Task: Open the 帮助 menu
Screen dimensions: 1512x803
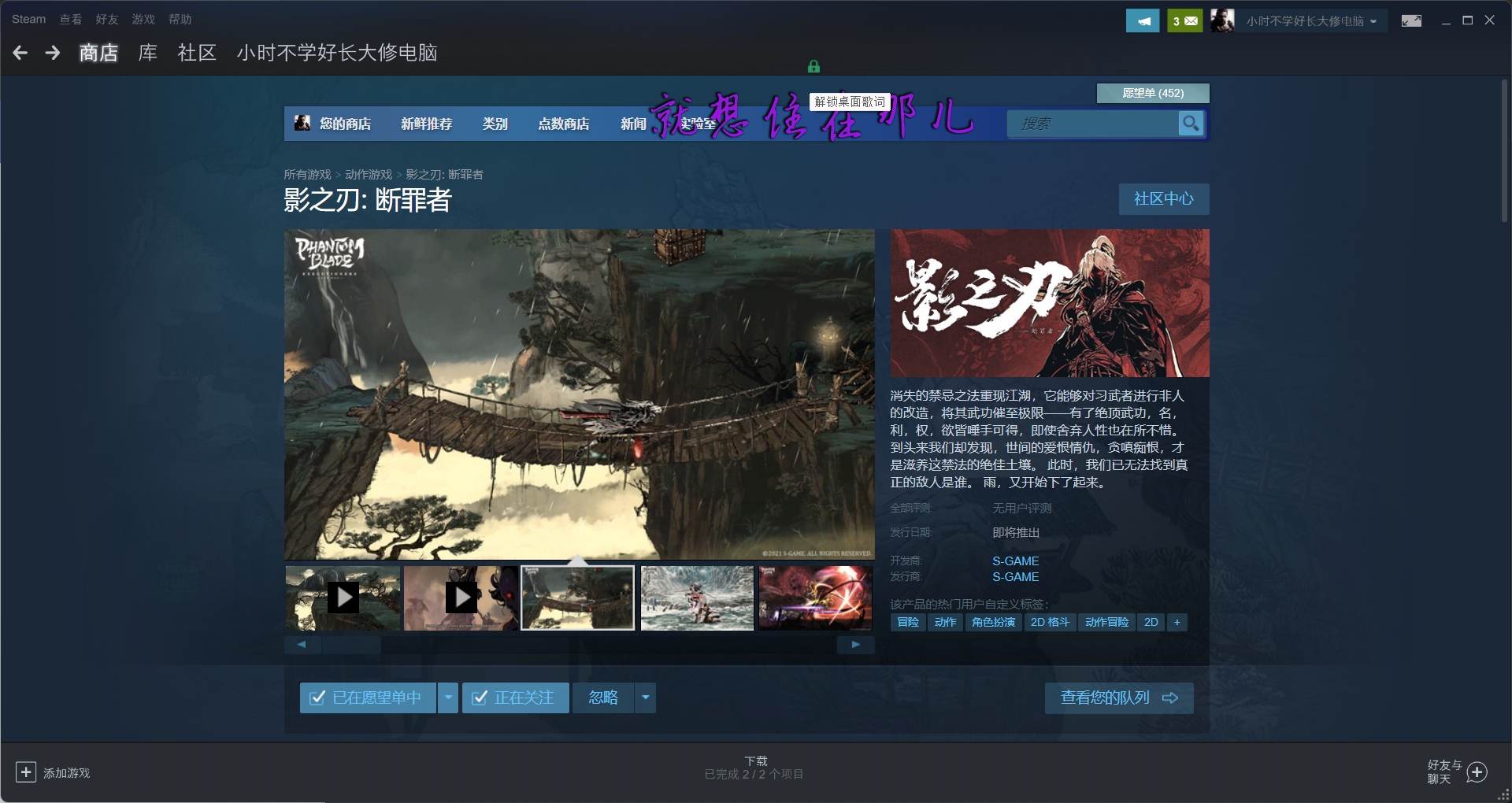Action: pyautogui.click(x=180, y=19)
